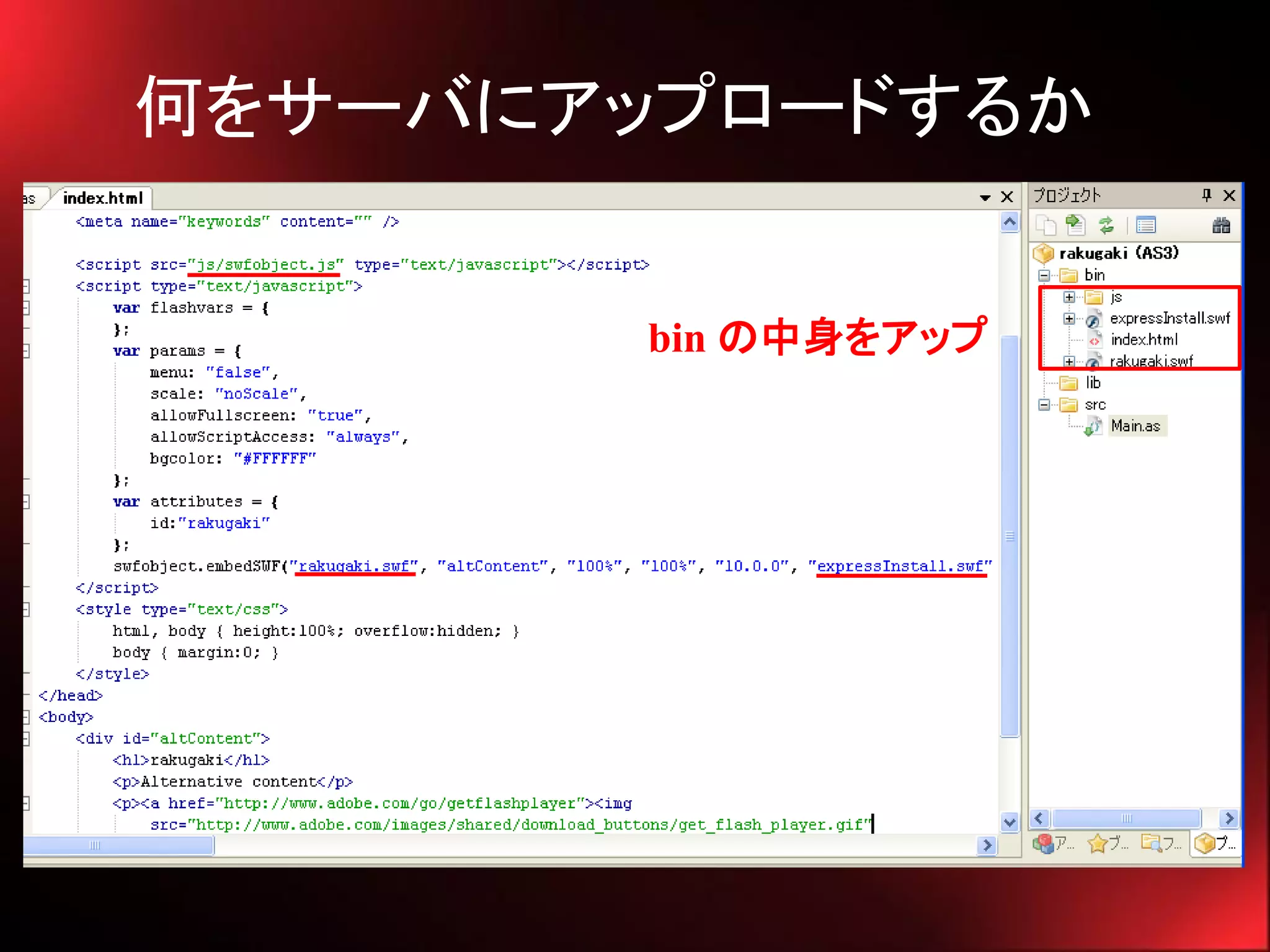The image size is (1270, 952).
Task: Click the lib folder label
Action: click(x=1093, y=383)
